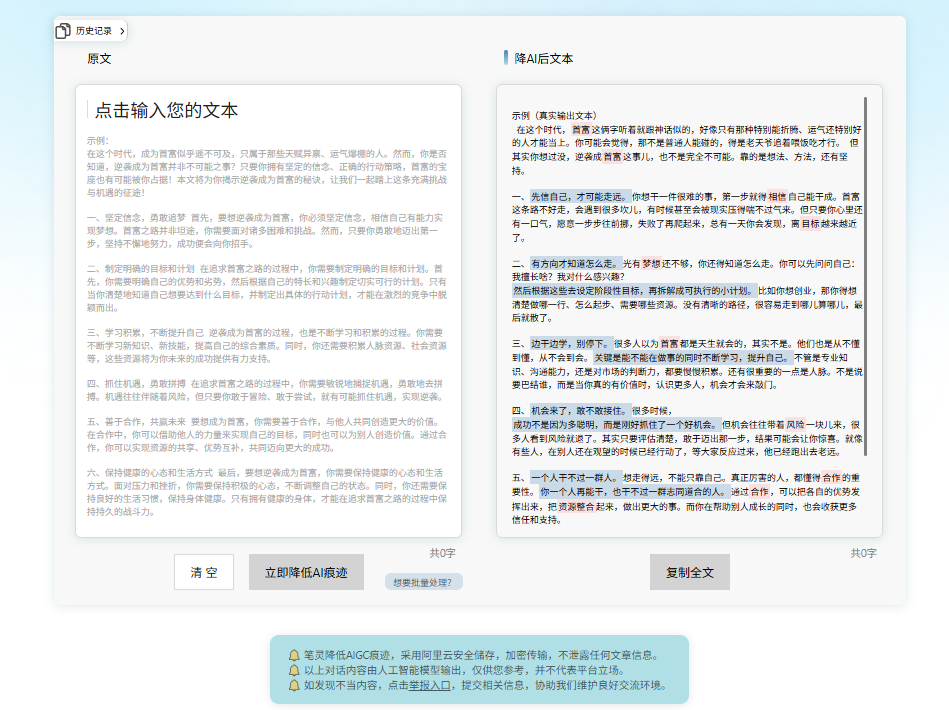Image resolution: width=949 pixels, height=710 pixels.
Task: Click the first bell icon in notice
Action: click(294, 655)
